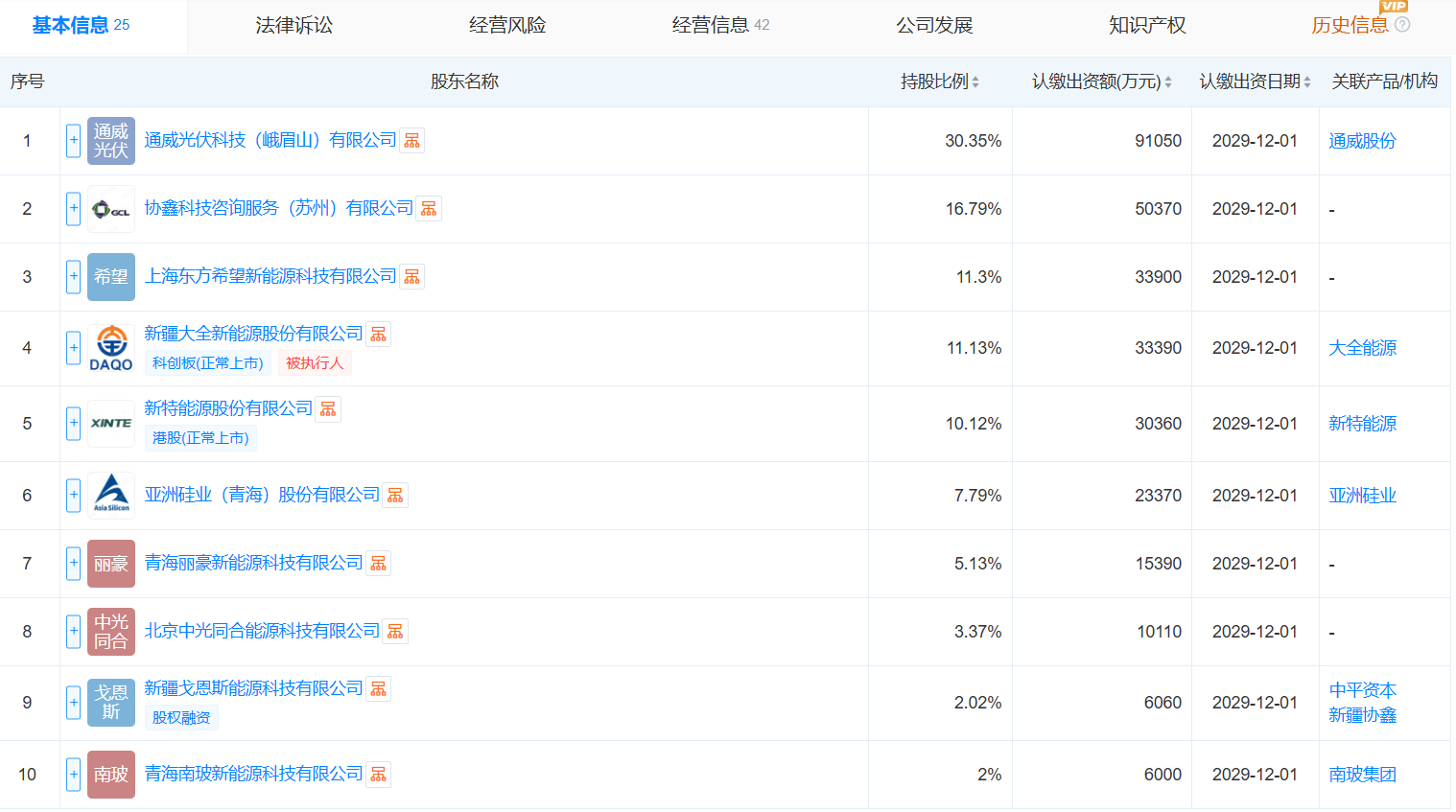The image size is (1456, 812).
Task: Switch to 经营信息 tab
Action: [721, 26]
